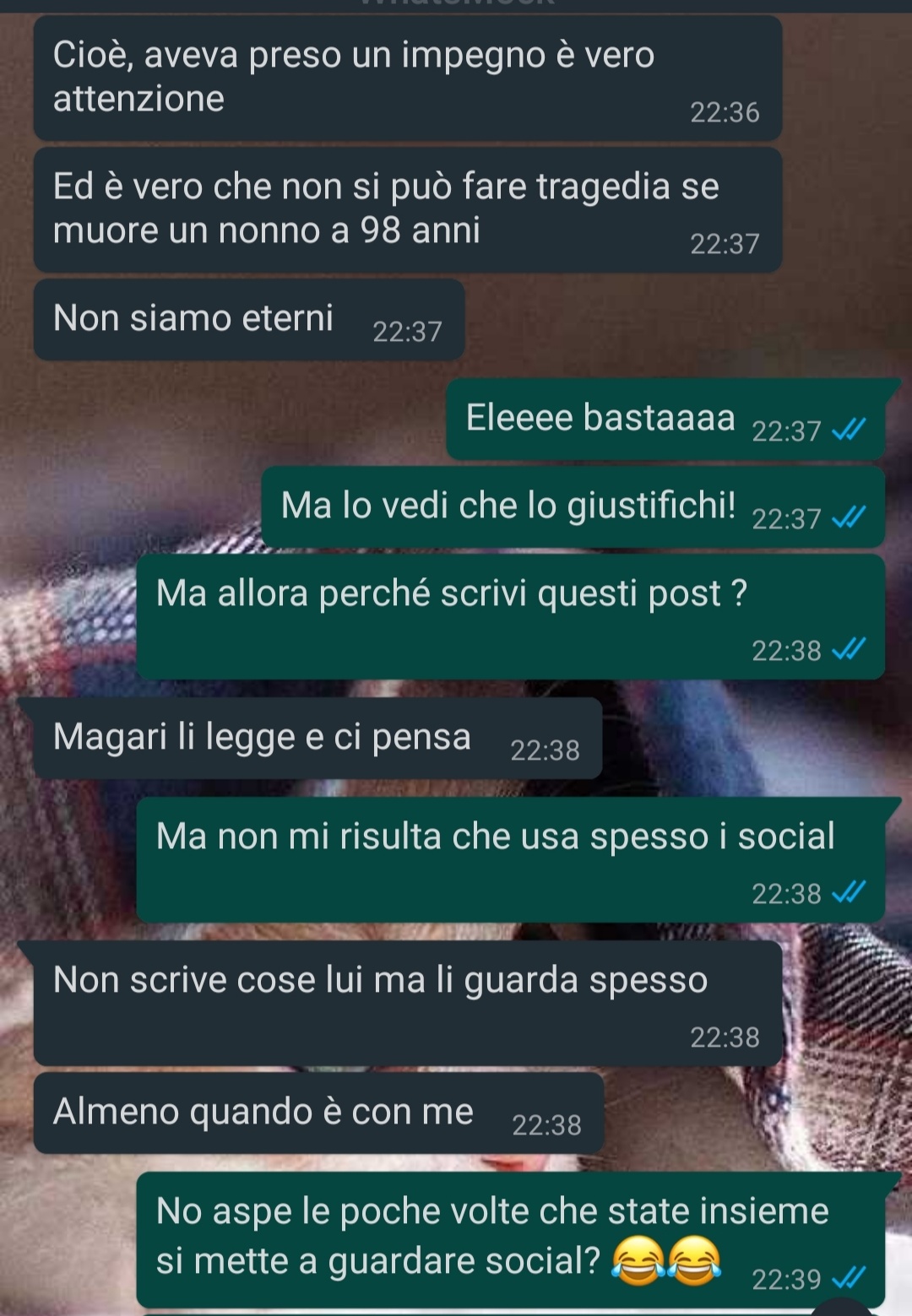Click double-check icon on 'Ma non mi risulta' message
Image resolution: width=912 pixels, height=1316 pixels.
click(849, 891)
